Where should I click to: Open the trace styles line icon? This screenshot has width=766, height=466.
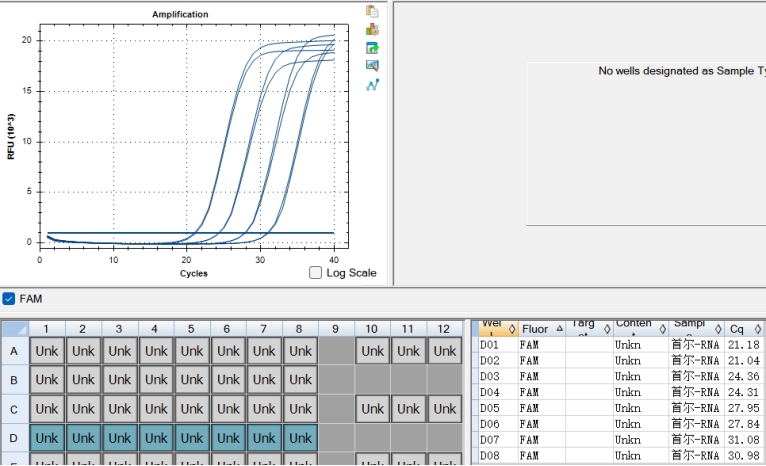(x=372, y=85)
